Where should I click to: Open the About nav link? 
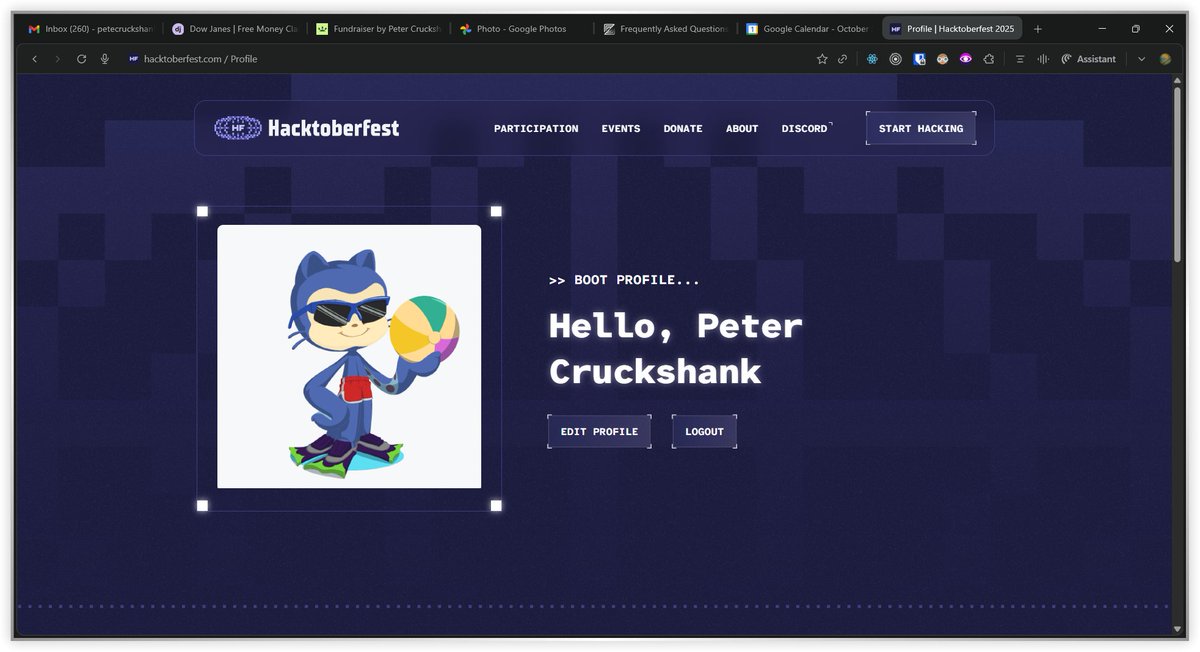742,129
